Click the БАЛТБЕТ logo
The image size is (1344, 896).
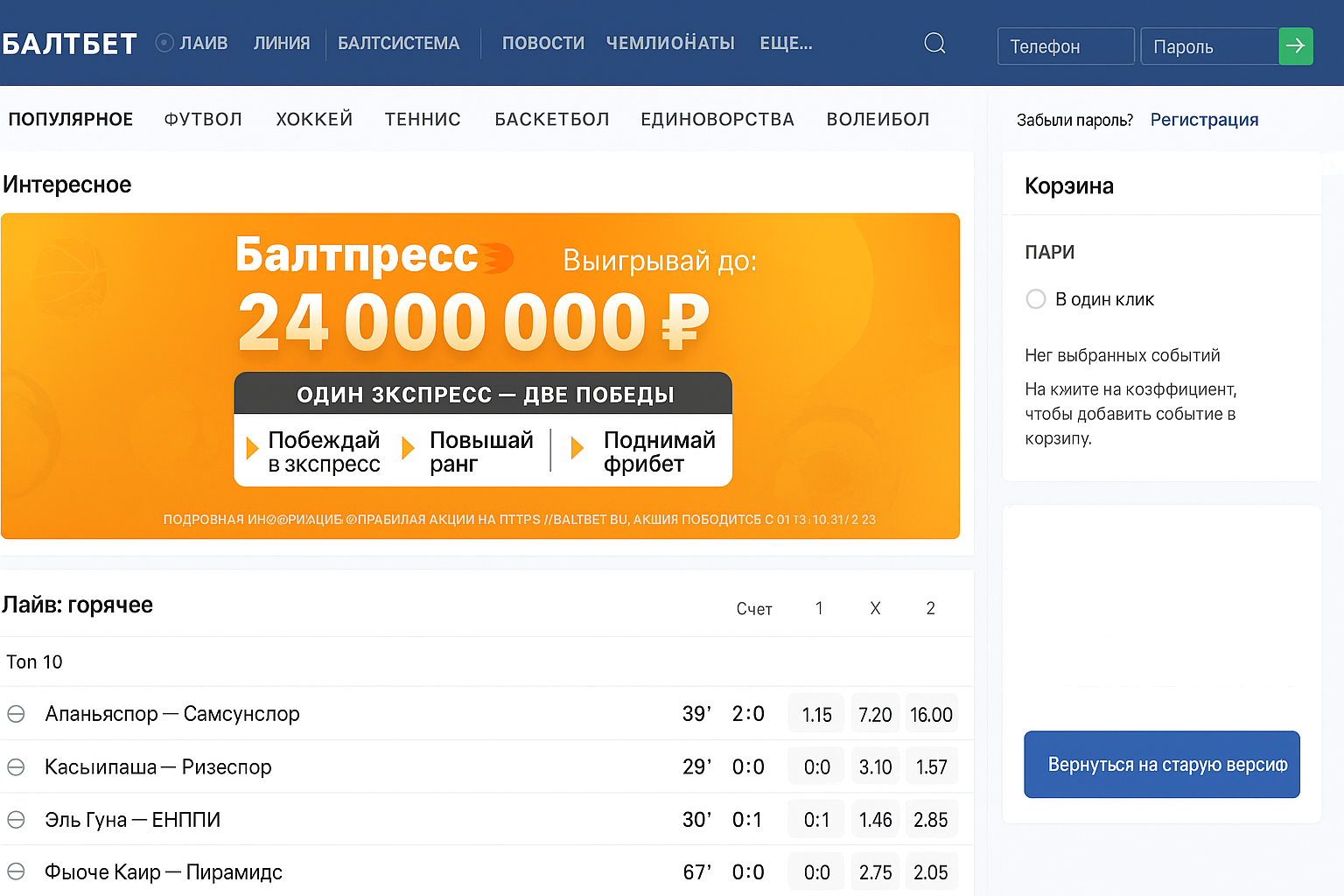[70, 44]
